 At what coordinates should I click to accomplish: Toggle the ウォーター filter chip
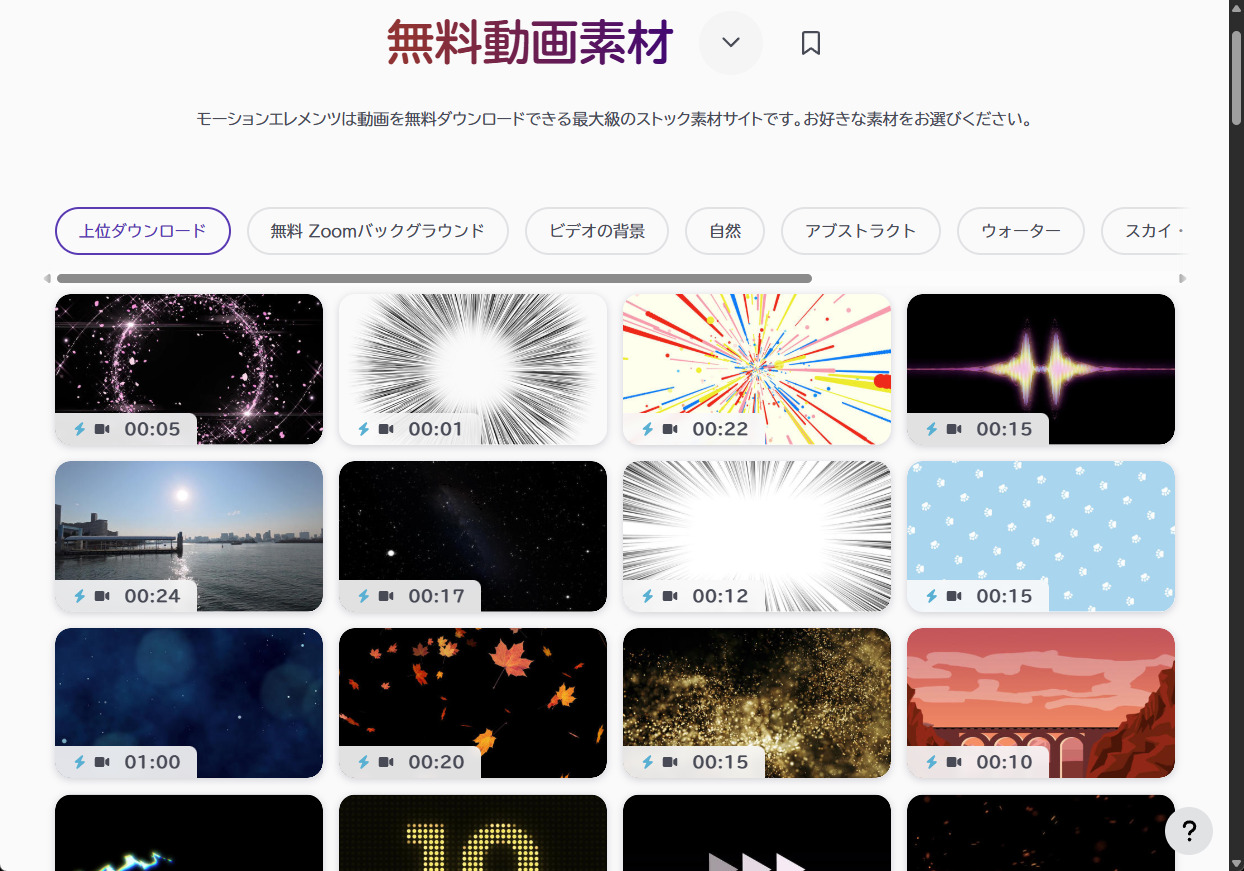(1020, 231)
